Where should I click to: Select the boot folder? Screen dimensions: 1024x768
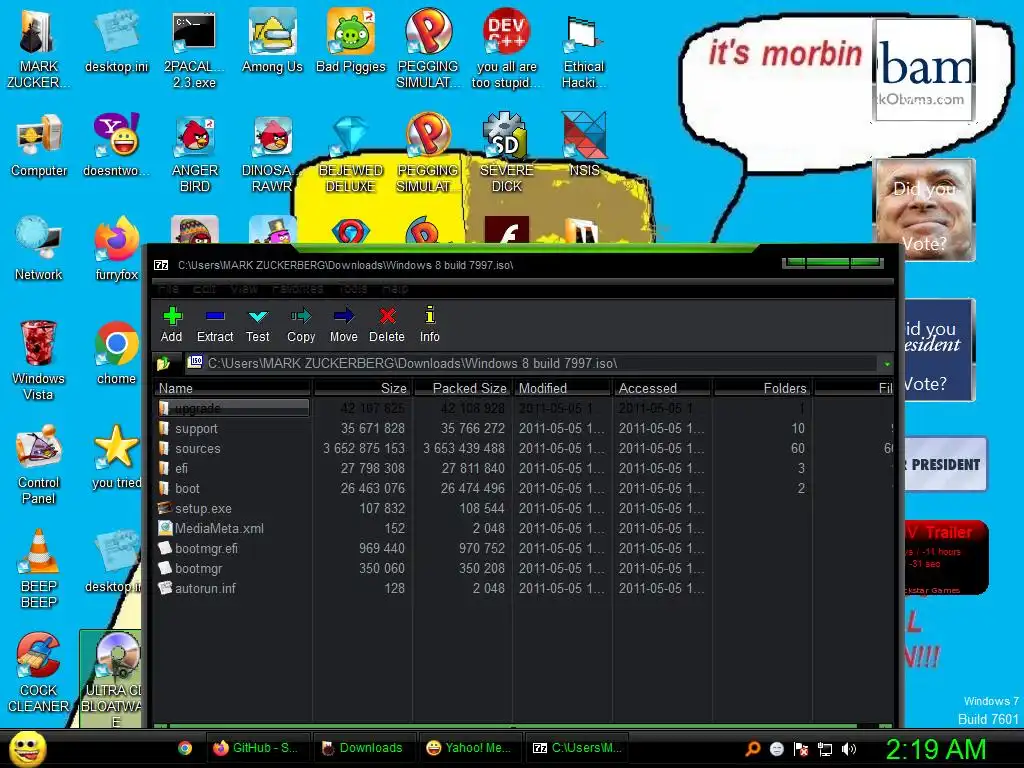187,488
